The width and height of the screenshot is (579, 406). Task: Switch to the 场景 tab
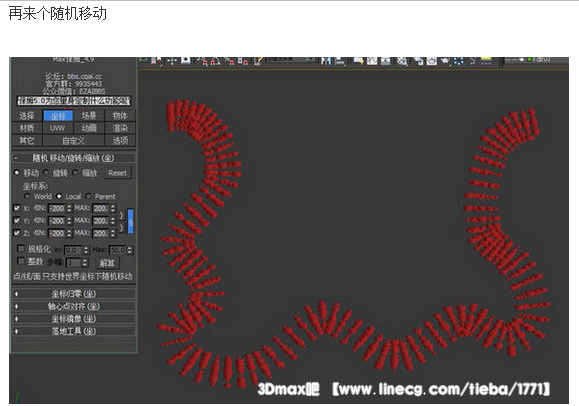coord(89,116)
